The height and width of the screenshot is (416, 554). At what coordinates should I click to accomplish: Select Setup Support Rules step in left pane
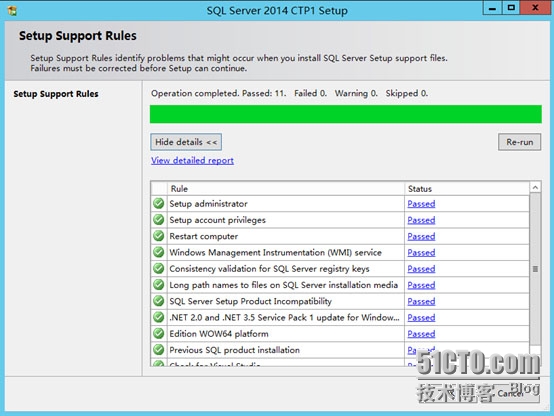[x=56, y=94]
